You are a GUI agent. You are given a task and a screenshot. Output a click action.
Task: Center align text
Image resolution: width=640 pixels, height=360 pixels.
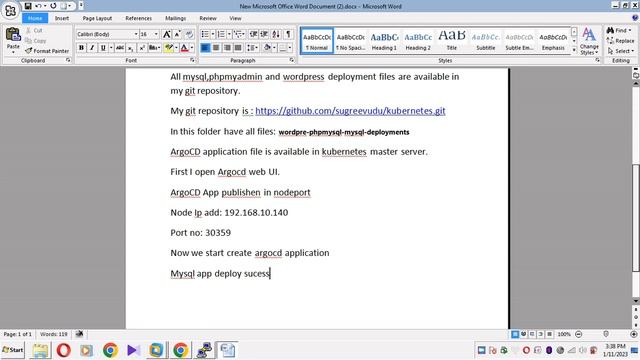click(x=216, y=48)
